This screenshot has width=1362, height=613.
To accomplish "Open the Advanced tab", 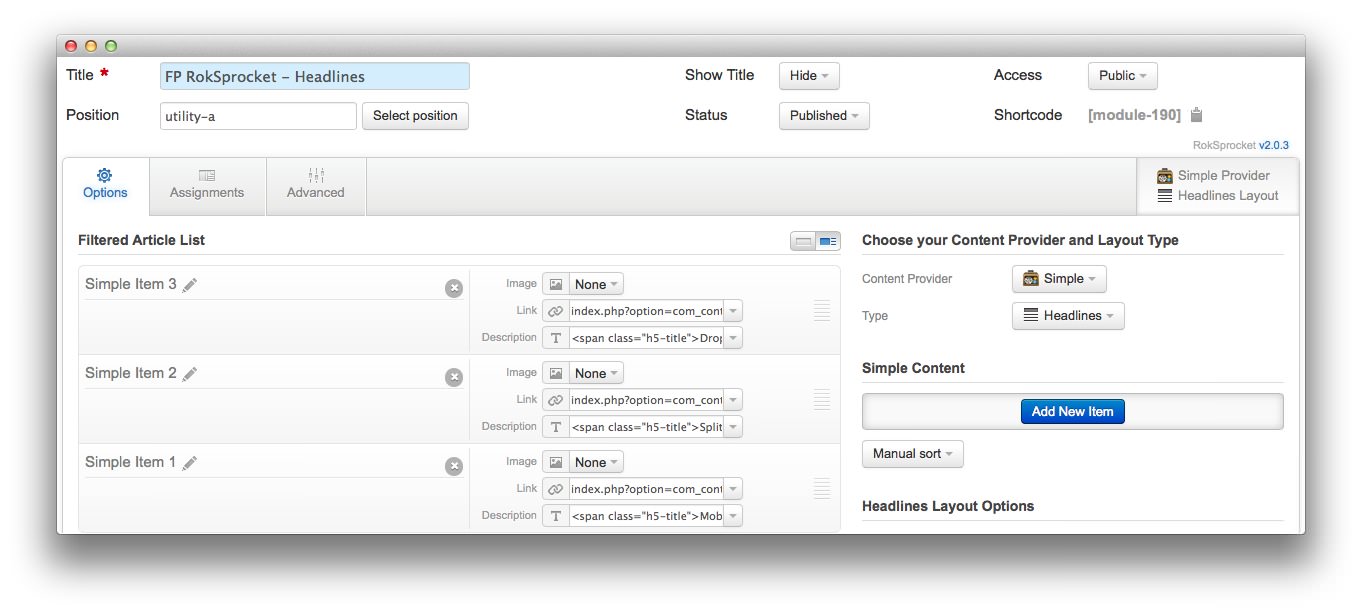I will [x=316, y=185].
